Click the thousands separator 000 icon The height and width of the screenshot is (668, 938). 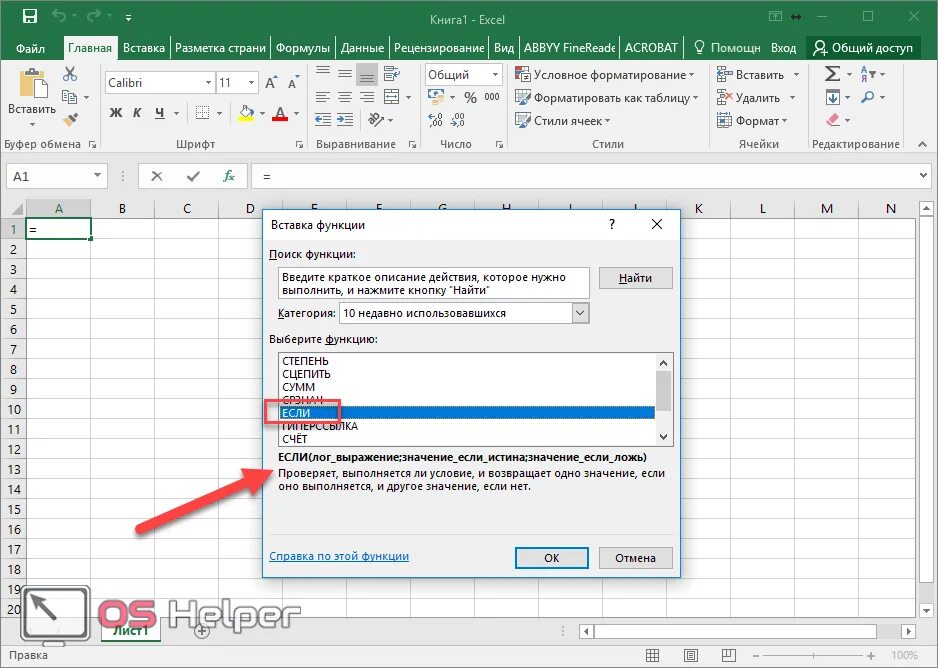click(x=492, y=97)
